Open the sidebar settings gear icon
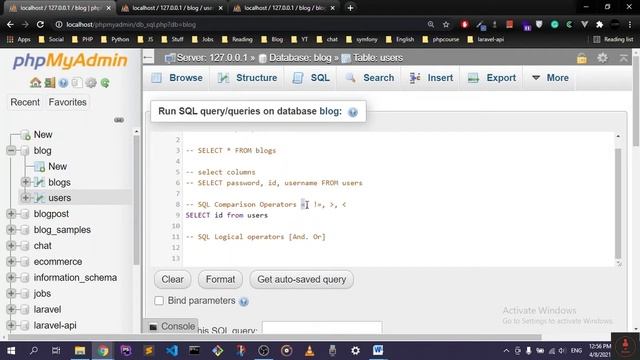 [x=91, y=83]
